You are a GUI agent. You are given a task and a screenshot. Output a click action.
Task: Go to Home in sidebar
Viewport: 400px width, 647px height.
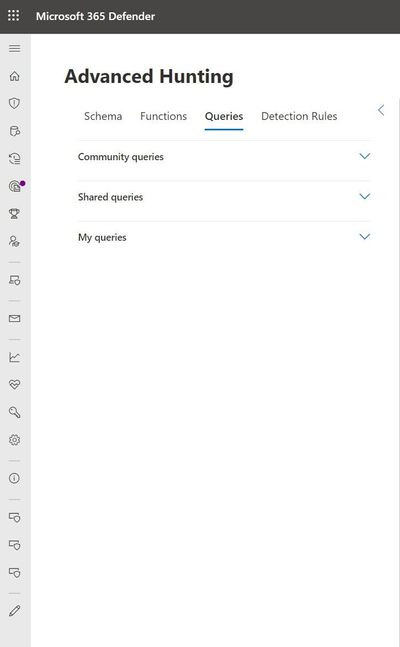coord(14,76)
